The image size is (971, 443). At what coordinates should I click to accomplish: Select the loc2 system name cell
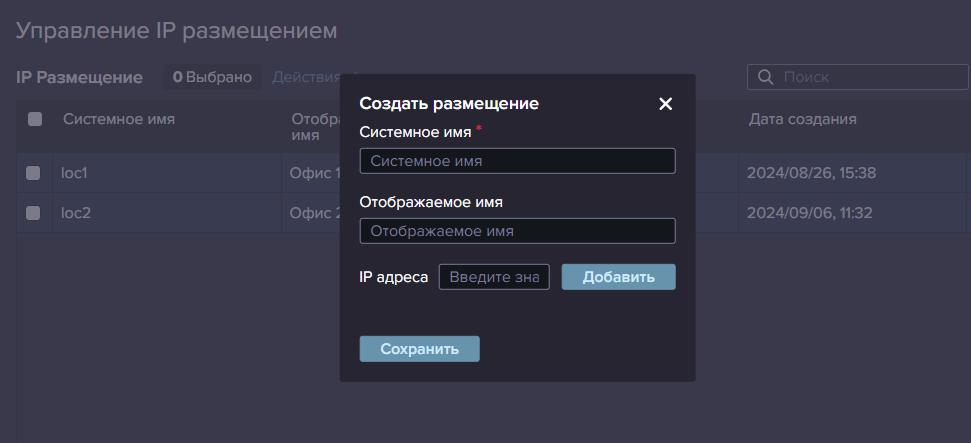point(76,213)
